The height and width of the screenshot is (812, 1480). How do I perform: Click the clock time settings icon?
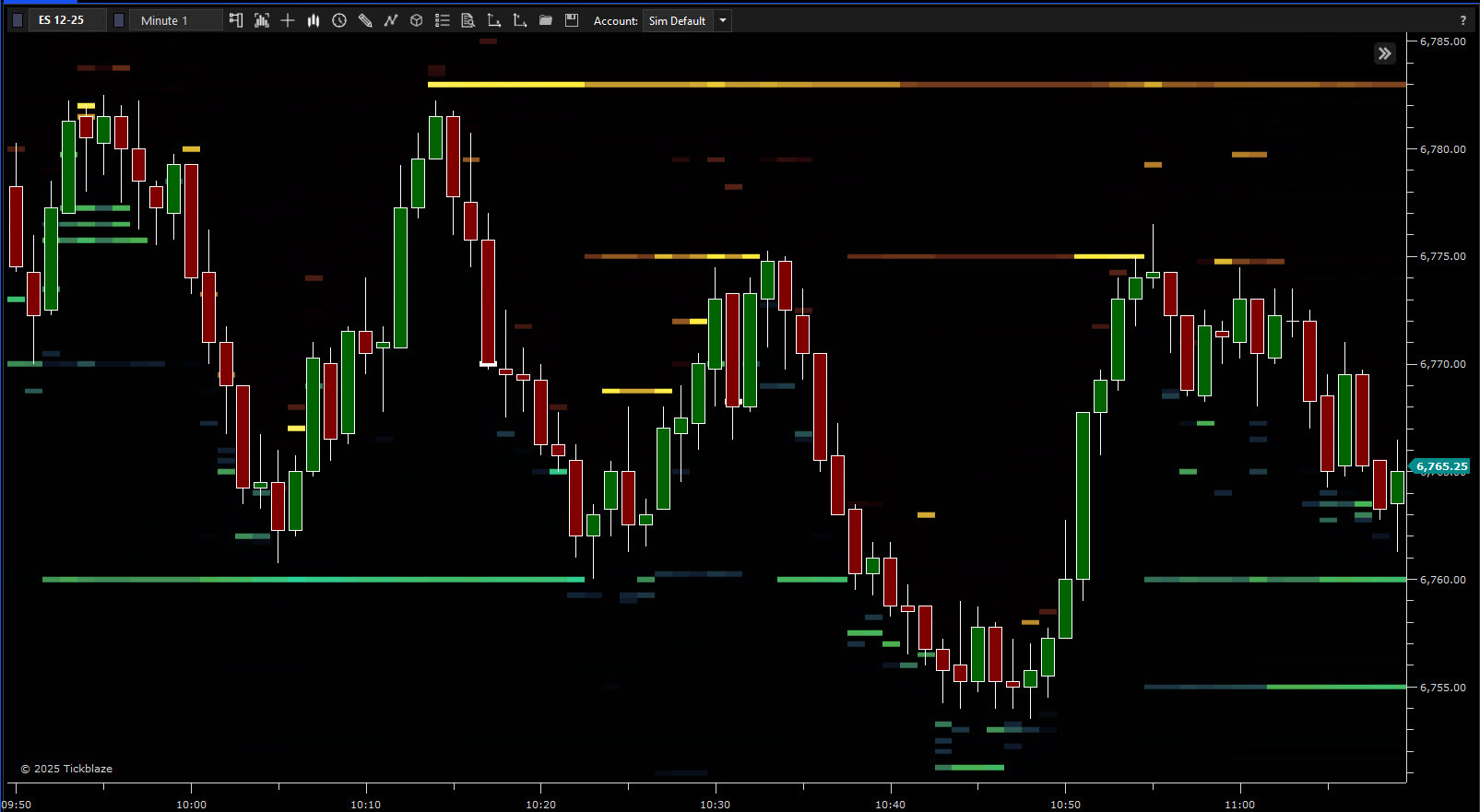coord(339,20)
